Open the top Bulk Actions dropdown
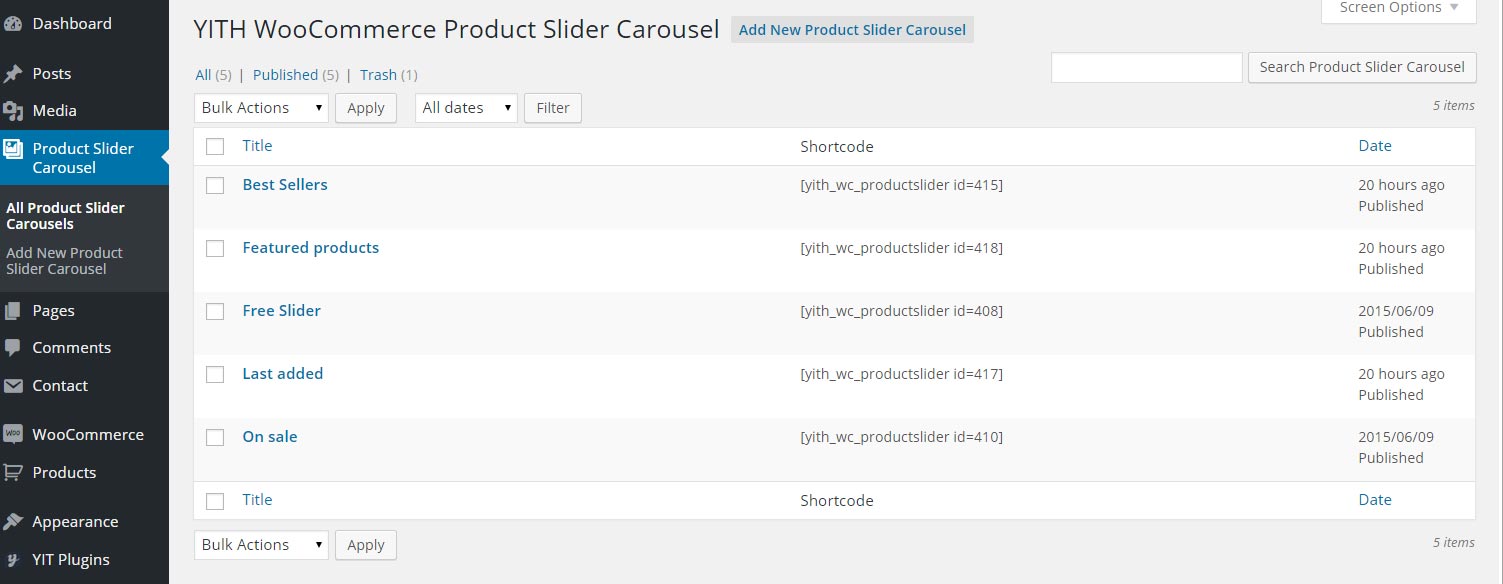 pyautogui.click(x=261, y=108)
